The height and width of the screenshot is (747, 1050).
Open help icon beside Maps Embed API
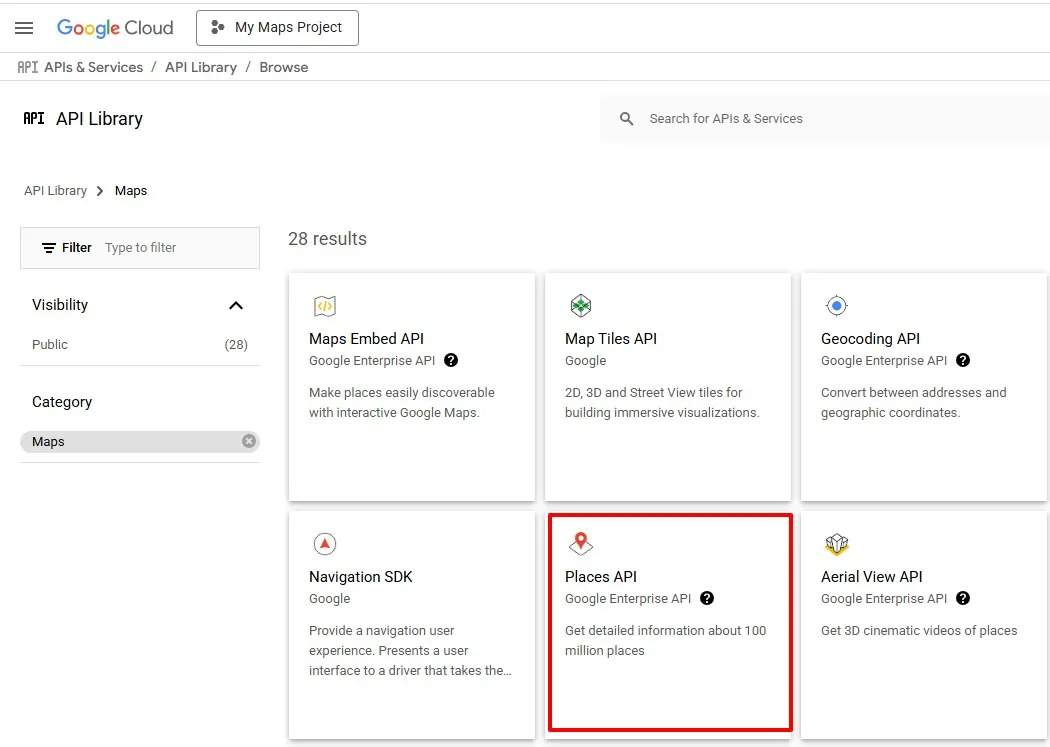[451, 361]
